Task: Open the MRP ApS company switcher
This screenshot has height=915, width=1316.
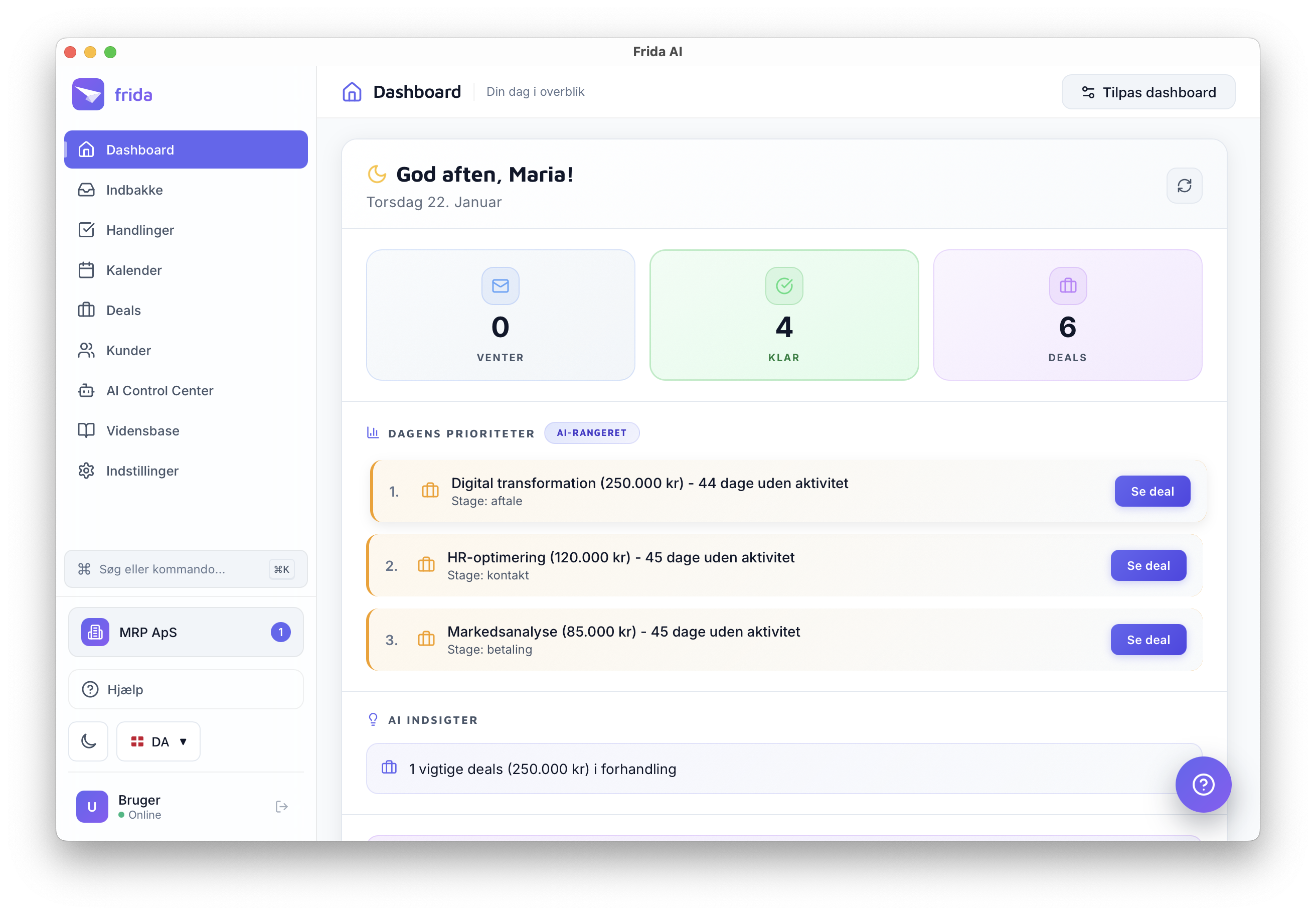Action: (x=186, y=632)
